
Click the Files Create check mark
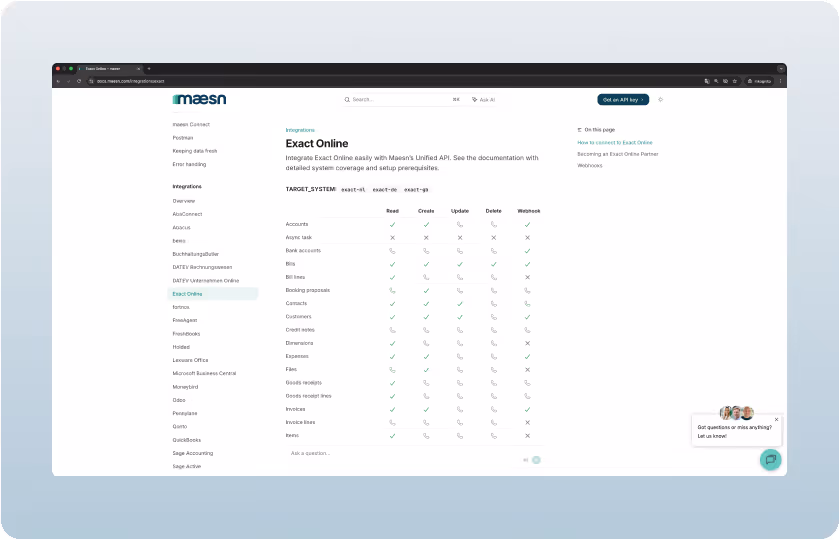click(x=426, y=370)
